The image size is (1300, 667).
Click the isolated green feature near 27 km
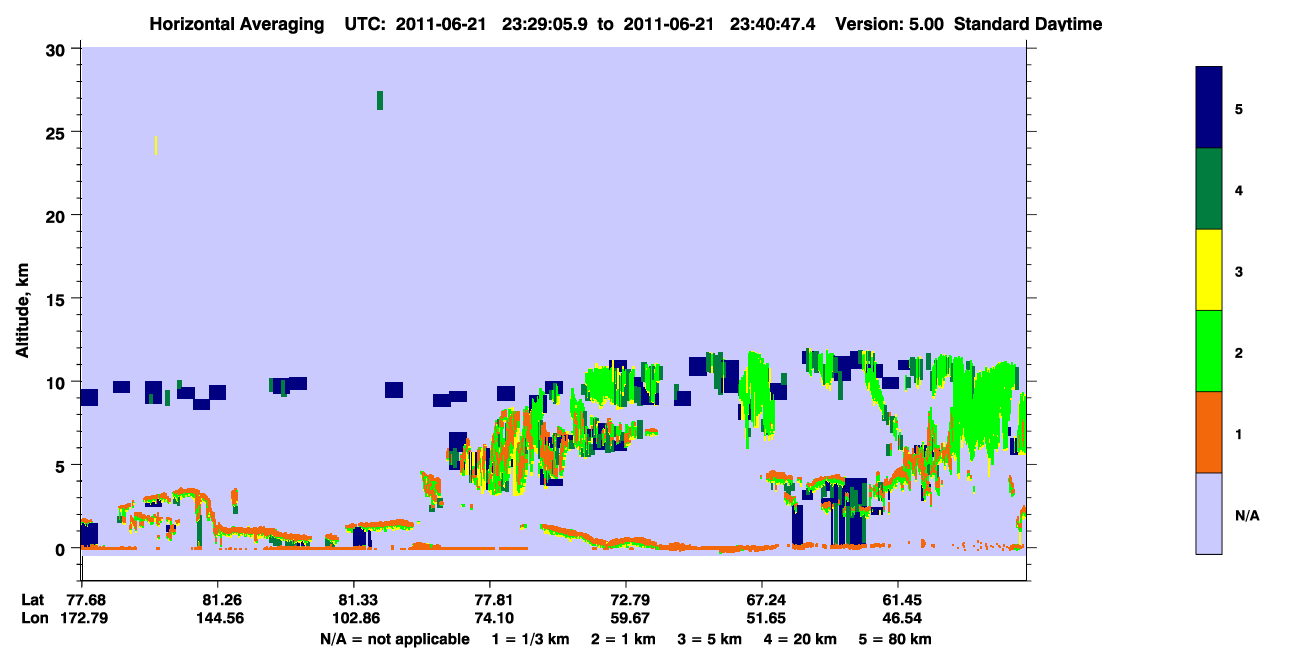(380, 100)
